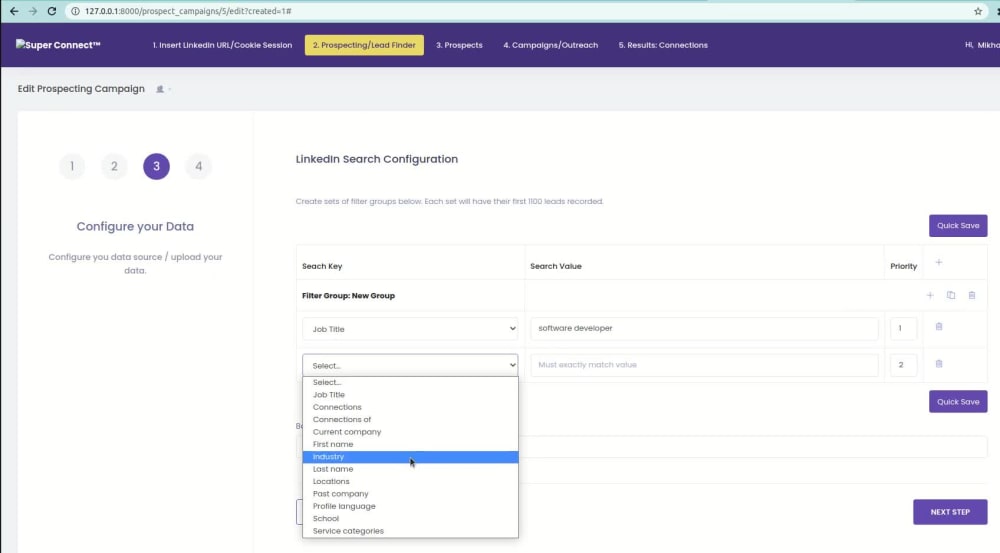The image size is (1000, 553).
Task: Edit priority field showing 1
Action: [x=903, y=328]
